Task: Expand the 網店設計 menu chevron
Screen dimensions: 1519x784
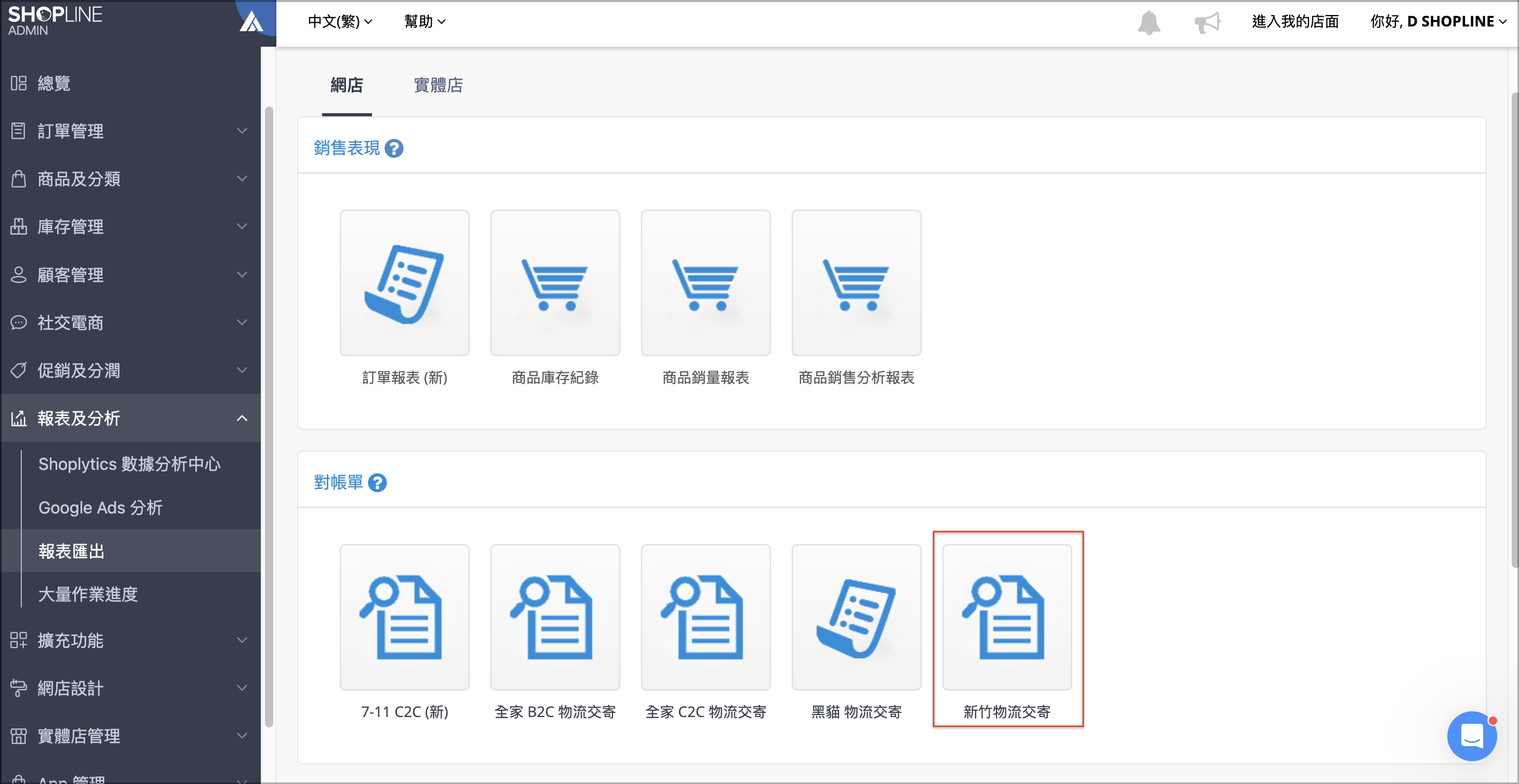Action: click(x=242, y=688)
